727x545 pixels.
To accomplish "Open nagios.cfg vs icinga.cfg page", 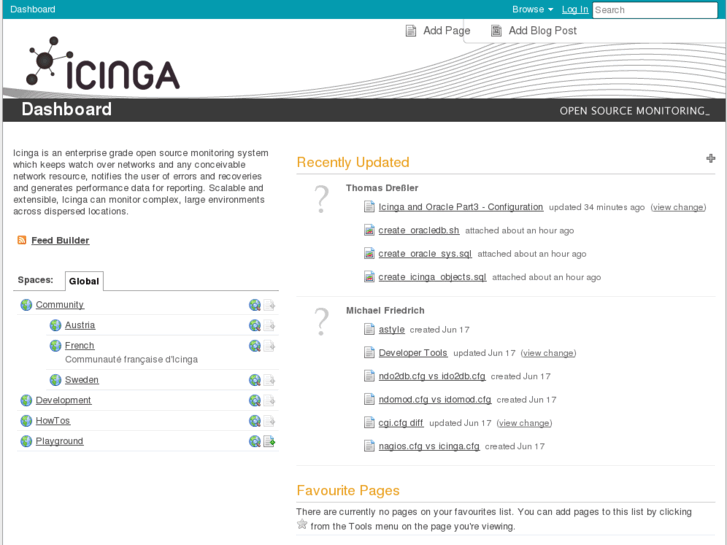I will click(x=429, y=446).
